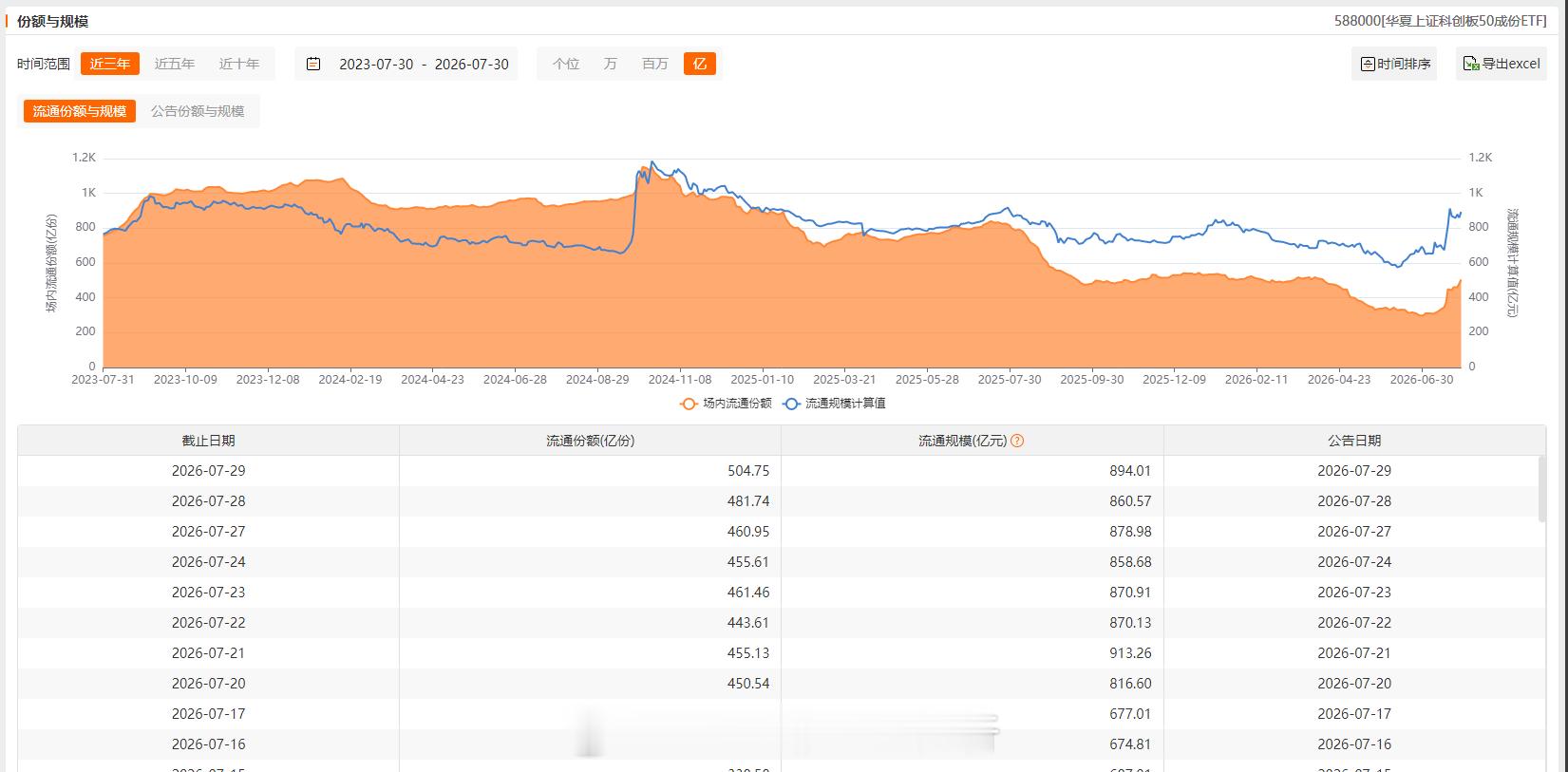
Task: Click the table vertical scrollbar
Action: [1540, 488]
